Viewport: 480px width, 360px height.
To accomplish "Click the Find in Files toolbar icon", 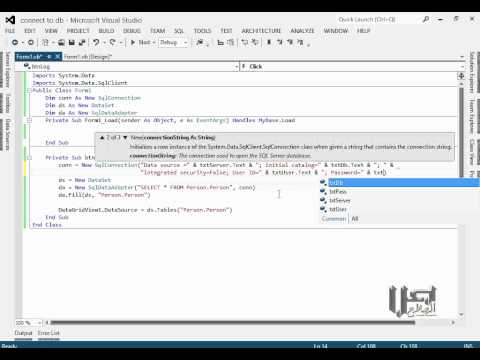I will pos(200,42).
